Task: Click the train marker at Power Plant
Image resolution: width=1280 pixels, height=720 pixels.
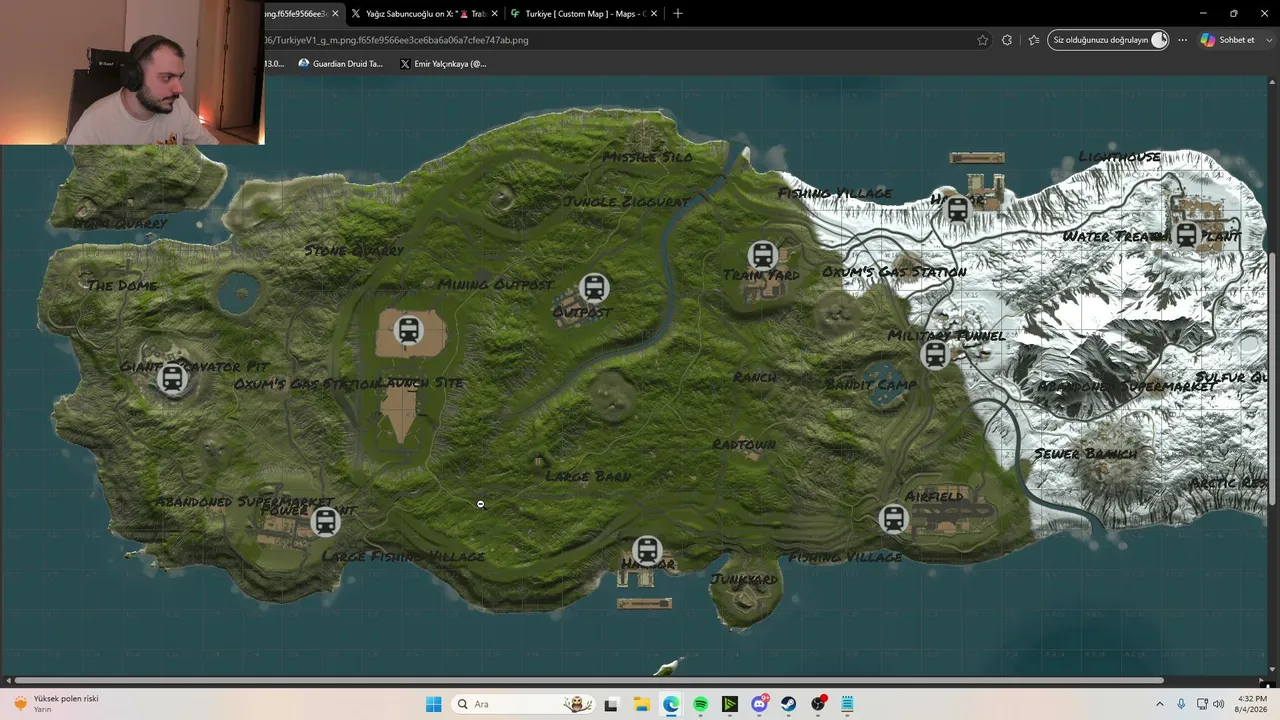Action: pyautogui.click(x=325, y=521)
